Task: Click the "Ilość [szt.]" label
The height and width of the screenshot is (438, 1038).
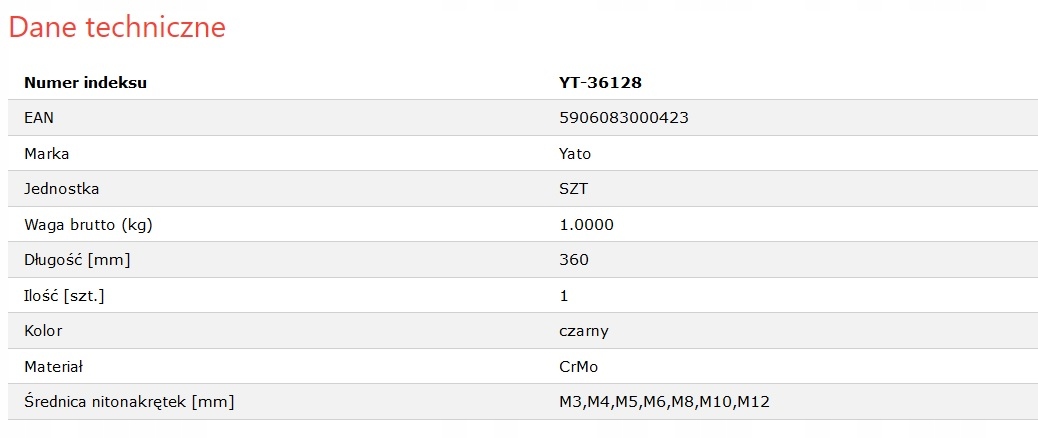Action: [x=64, y=296]
